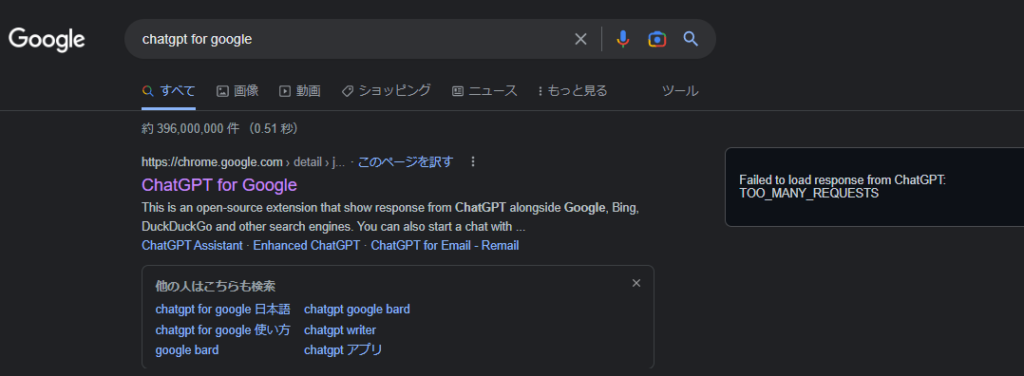This screenshot has height=376, width=1024.
Task: Select the すべて tab
Action: (x=168, y=91)
